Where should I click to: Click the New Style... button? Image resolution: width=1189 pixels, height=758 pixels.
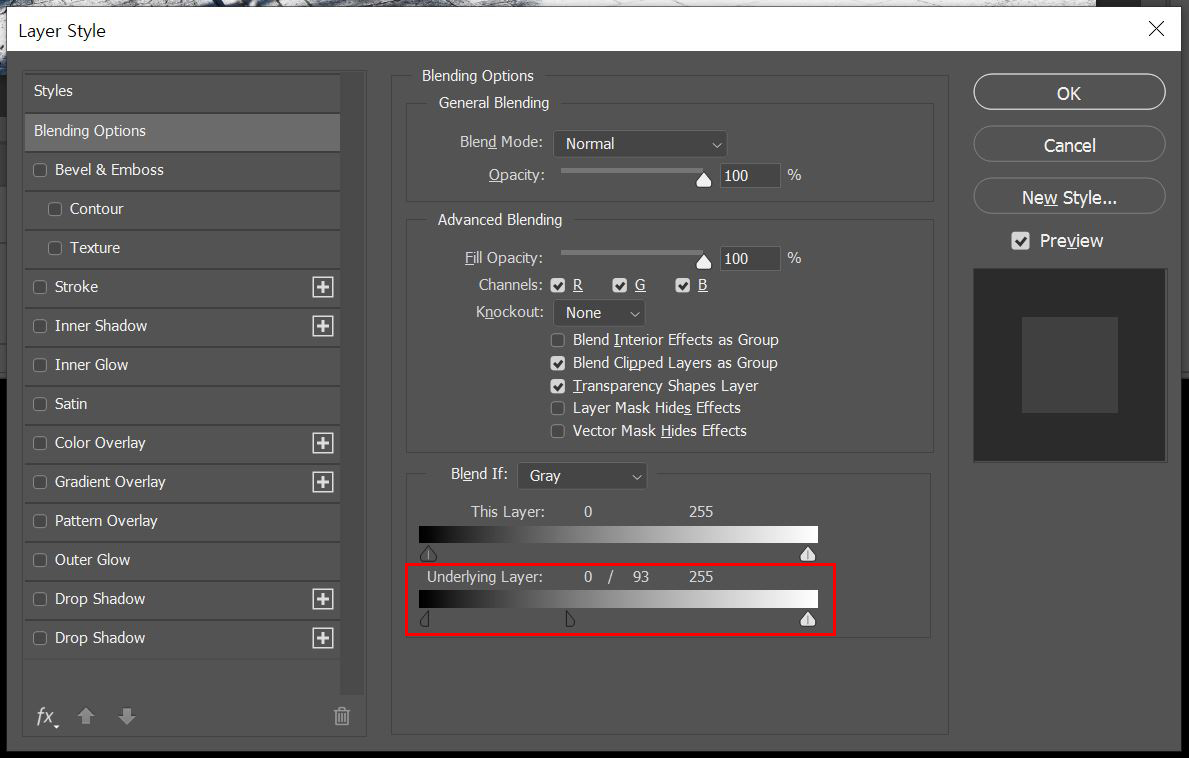1069,197
